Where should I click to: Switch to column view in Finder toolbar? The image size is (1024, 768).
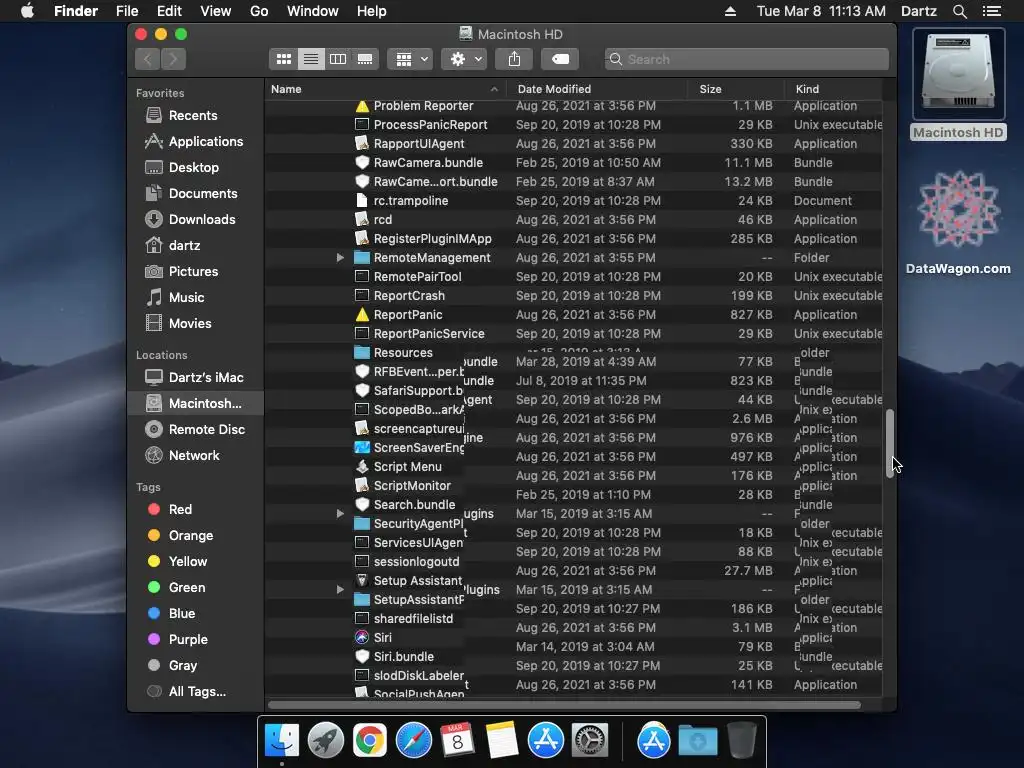(x=338, y=59)
